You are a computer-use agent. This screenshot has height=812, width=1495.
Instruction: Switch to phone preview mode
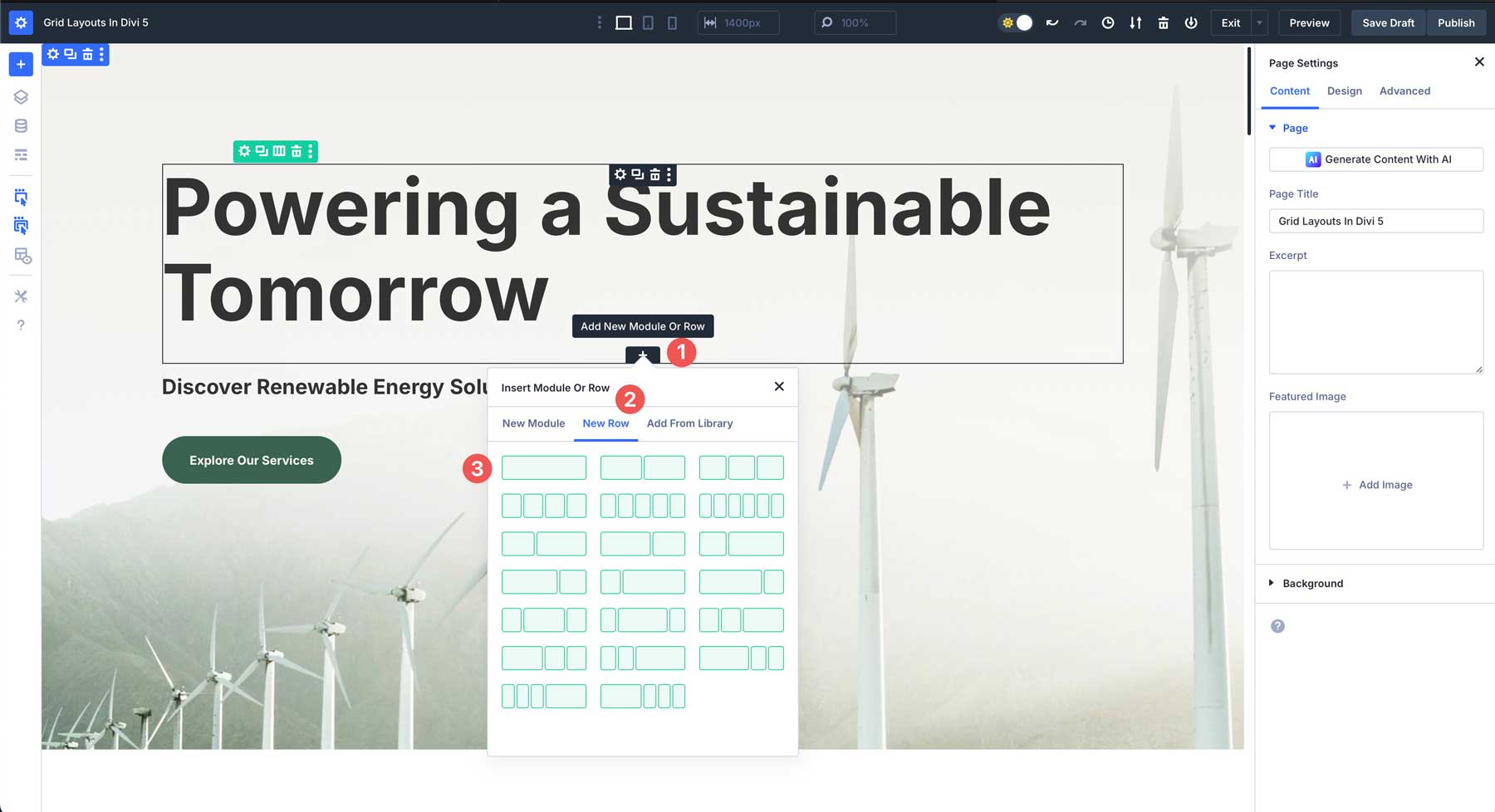pos(671,22)
